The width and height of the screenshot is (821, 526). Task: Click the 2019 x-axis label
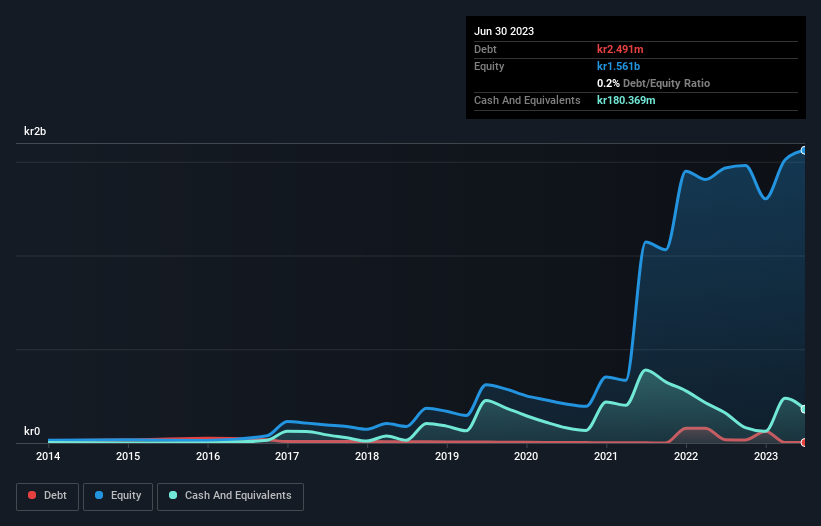pyautogui.click(x=447, y=456)
